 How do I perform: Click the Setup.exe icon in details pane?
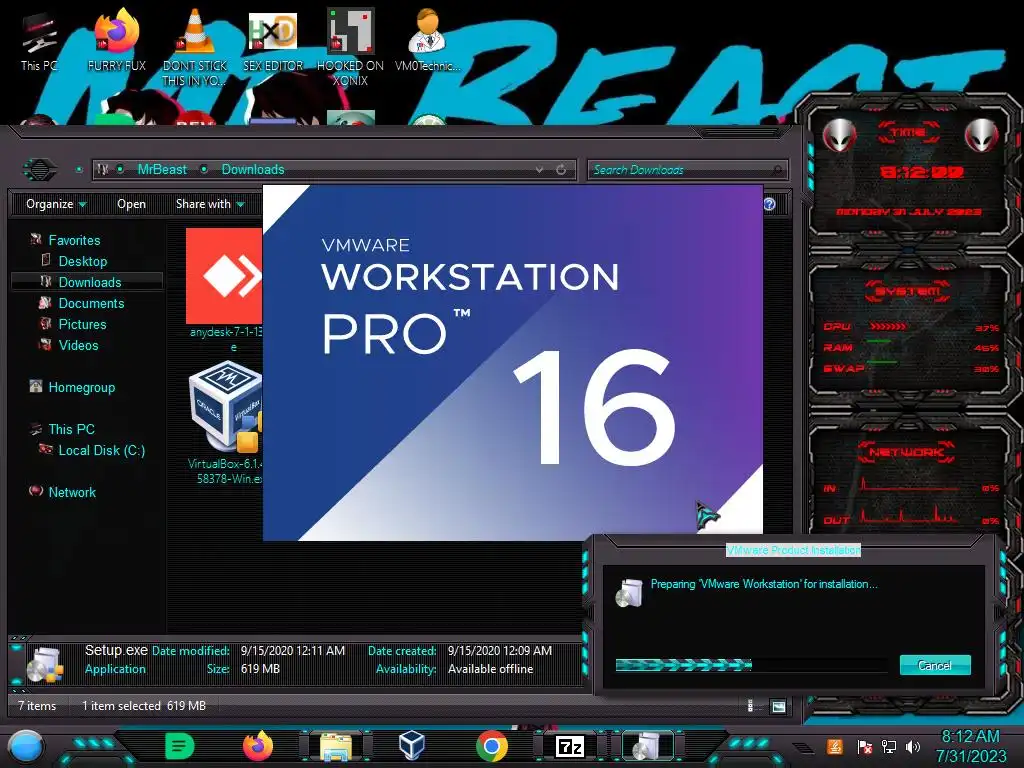(46, 665)
